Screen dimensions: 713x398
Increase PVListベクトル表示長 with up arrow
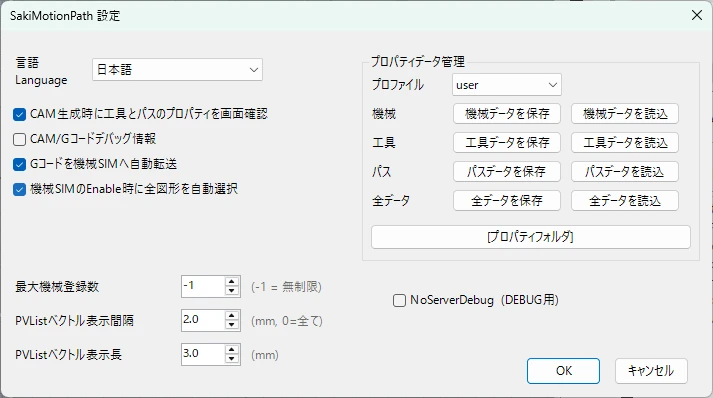[232, 350]
